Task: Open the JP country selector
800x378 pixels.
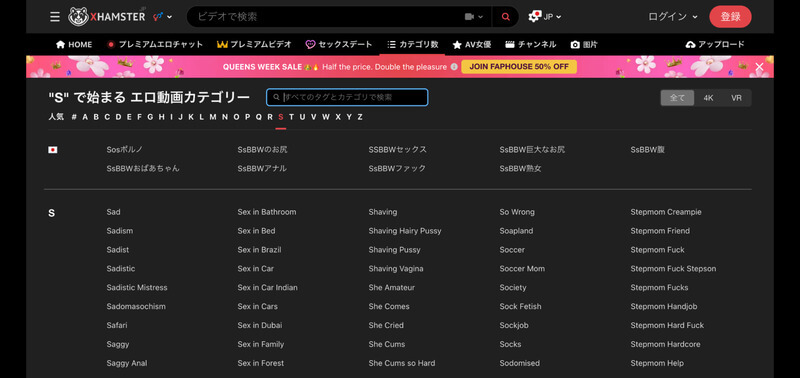Action: (544, 17)
